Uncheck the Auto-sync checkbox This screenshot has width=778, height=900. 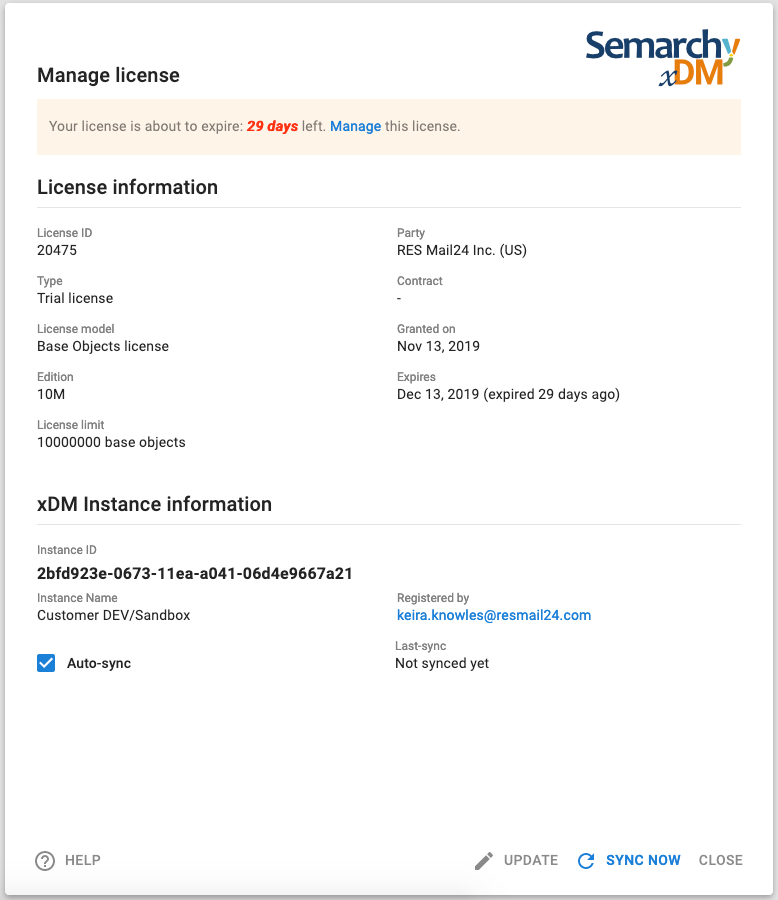coord(46,663)
